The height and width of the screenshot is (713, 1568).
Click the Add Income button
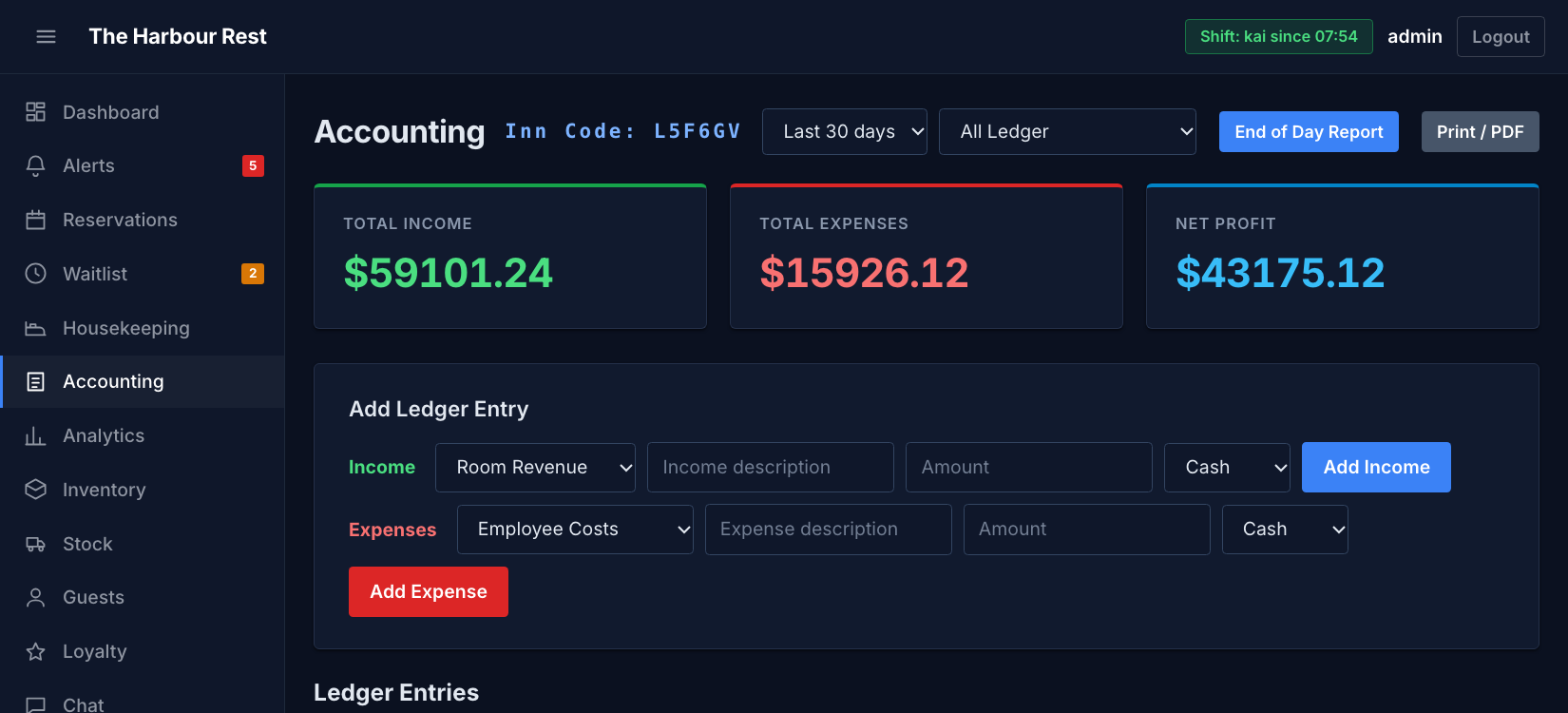pyautogui.click(x=1376, y=467)
